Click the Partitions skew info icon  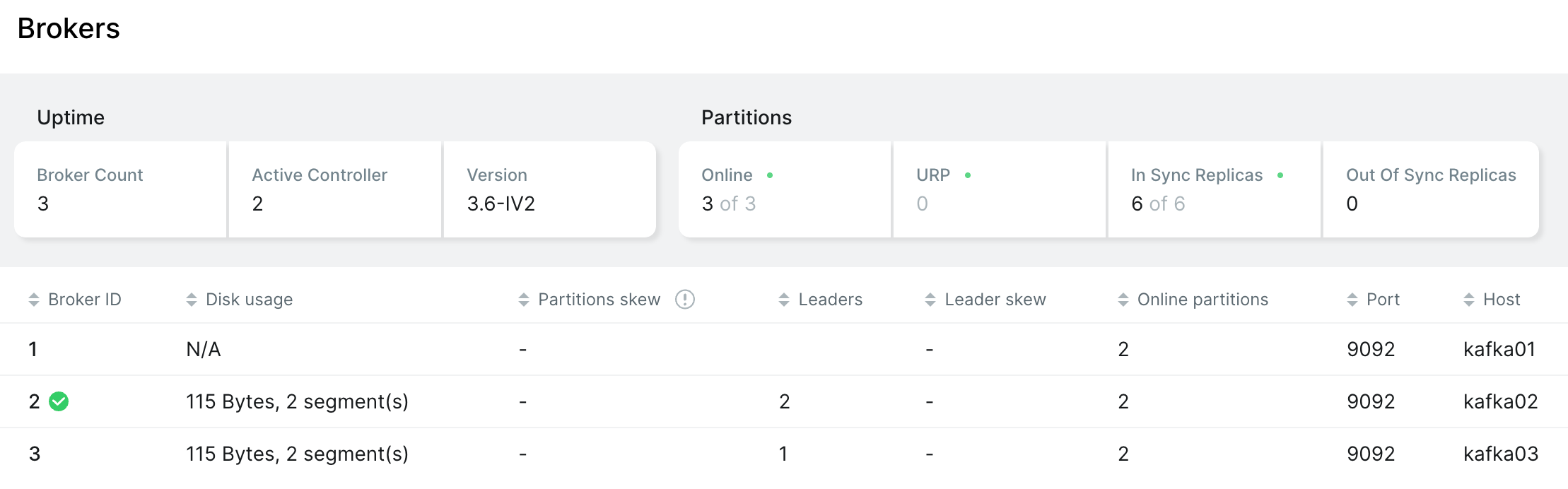(x=685, y=300)
